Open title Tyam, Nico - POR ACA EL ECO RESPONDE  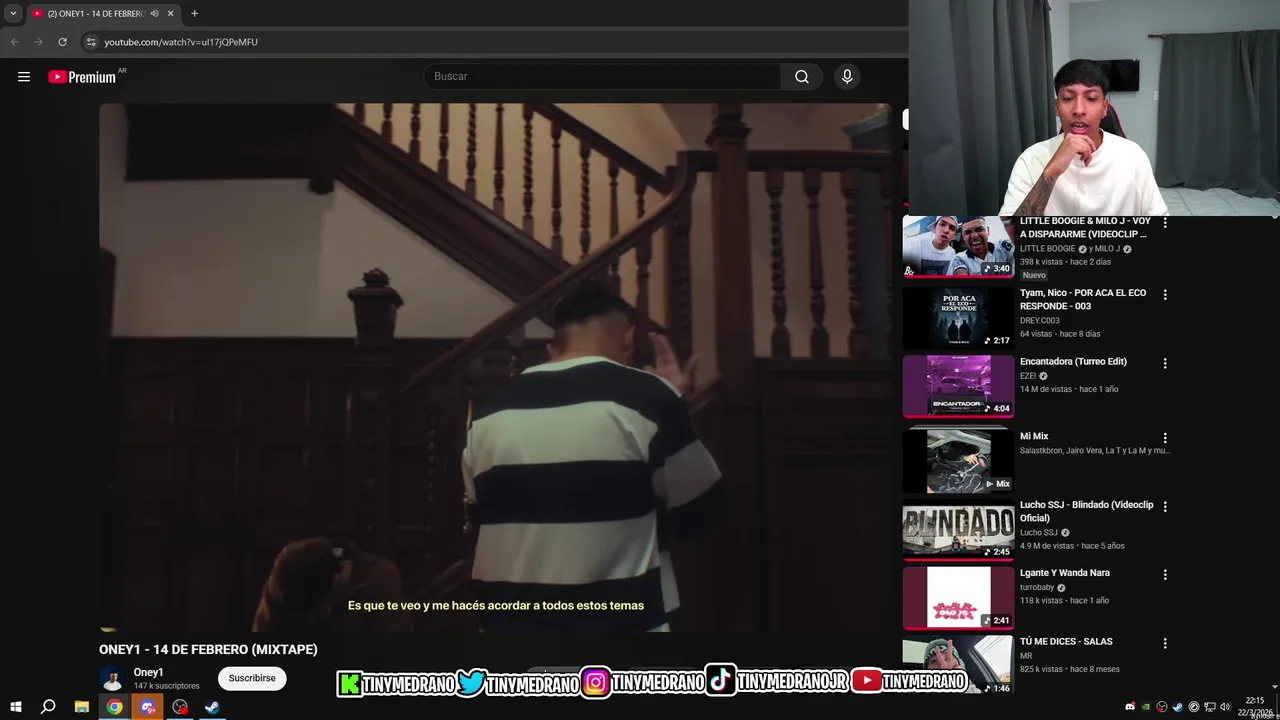click(1083, 299)
